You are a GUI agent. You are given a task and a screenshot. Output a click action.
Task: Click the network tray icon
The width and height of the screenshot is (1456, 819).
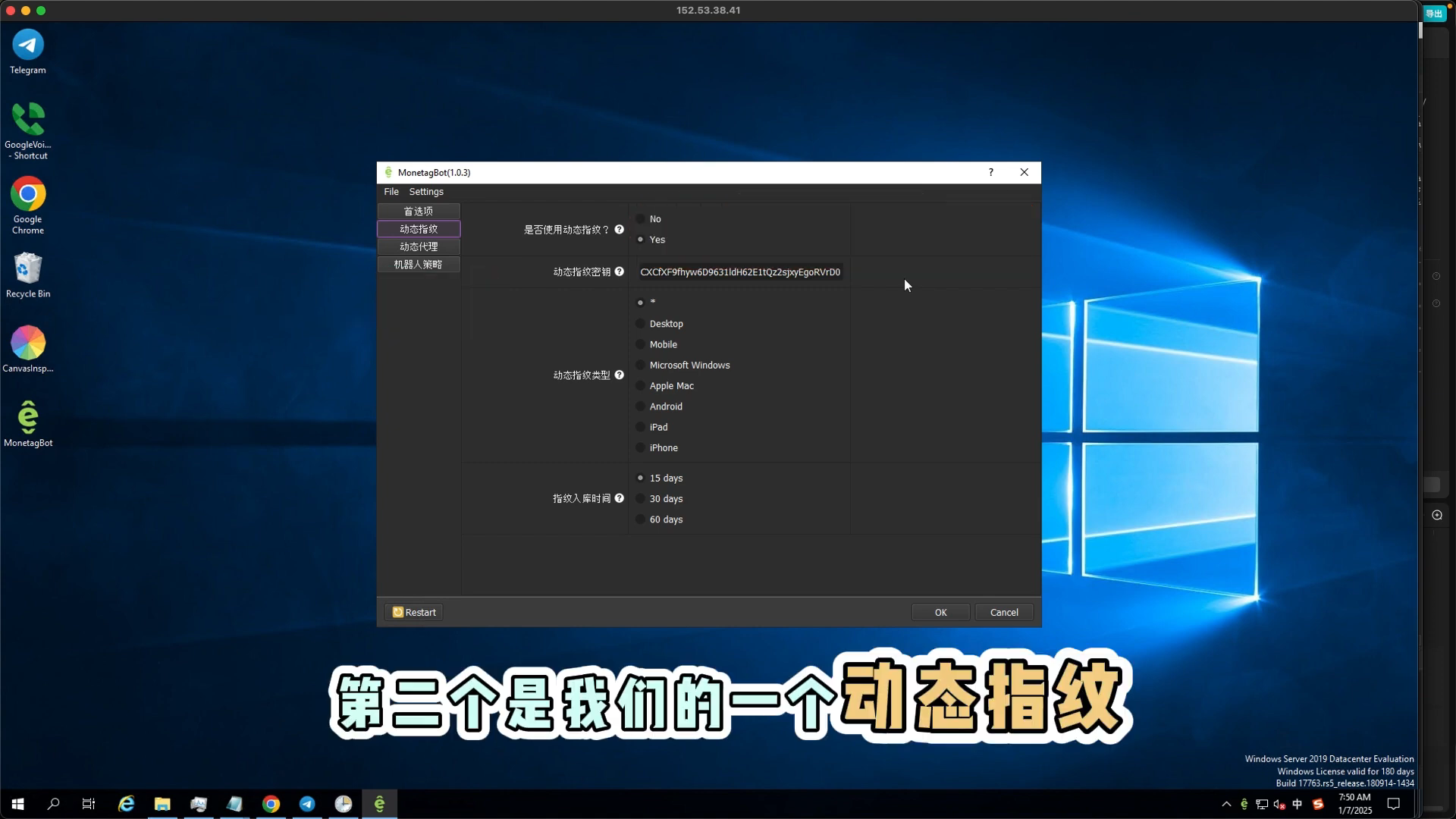point(1262,804)
